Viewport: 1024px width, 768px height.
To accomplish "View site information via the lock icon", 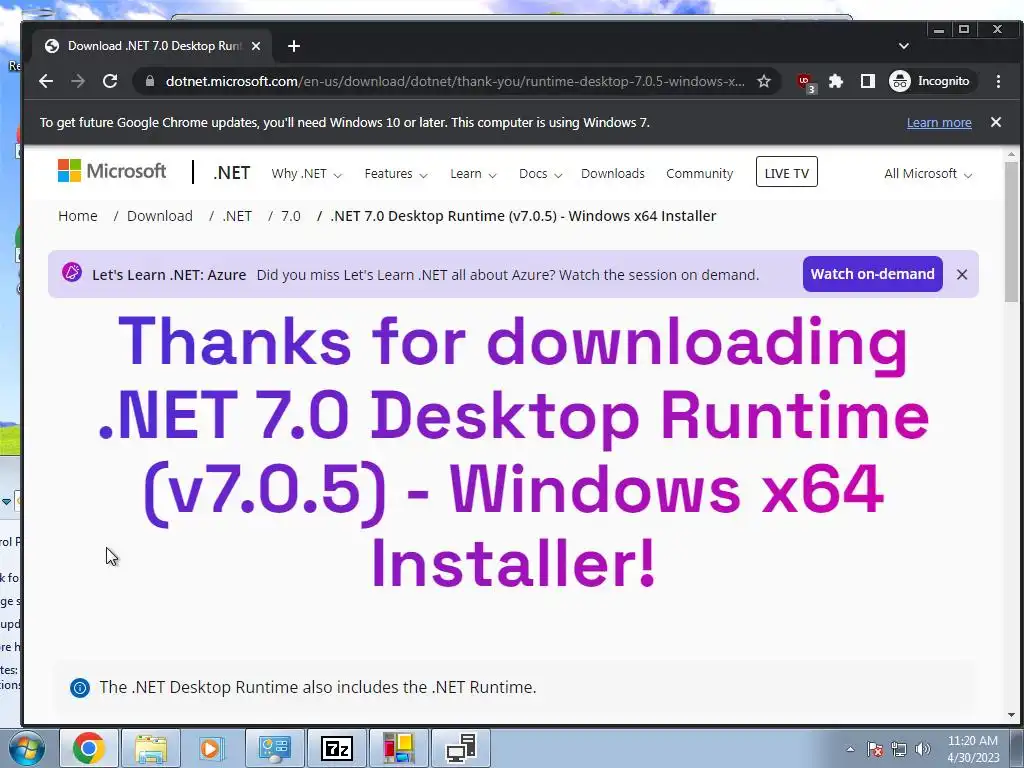I will 150,81.
